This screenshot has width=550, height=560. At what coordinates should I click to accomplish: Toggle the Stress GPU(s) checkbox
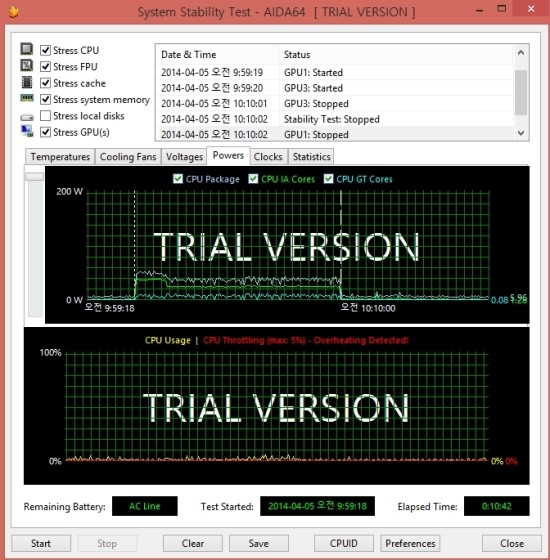pyautogui.click(x=45, y=132)
